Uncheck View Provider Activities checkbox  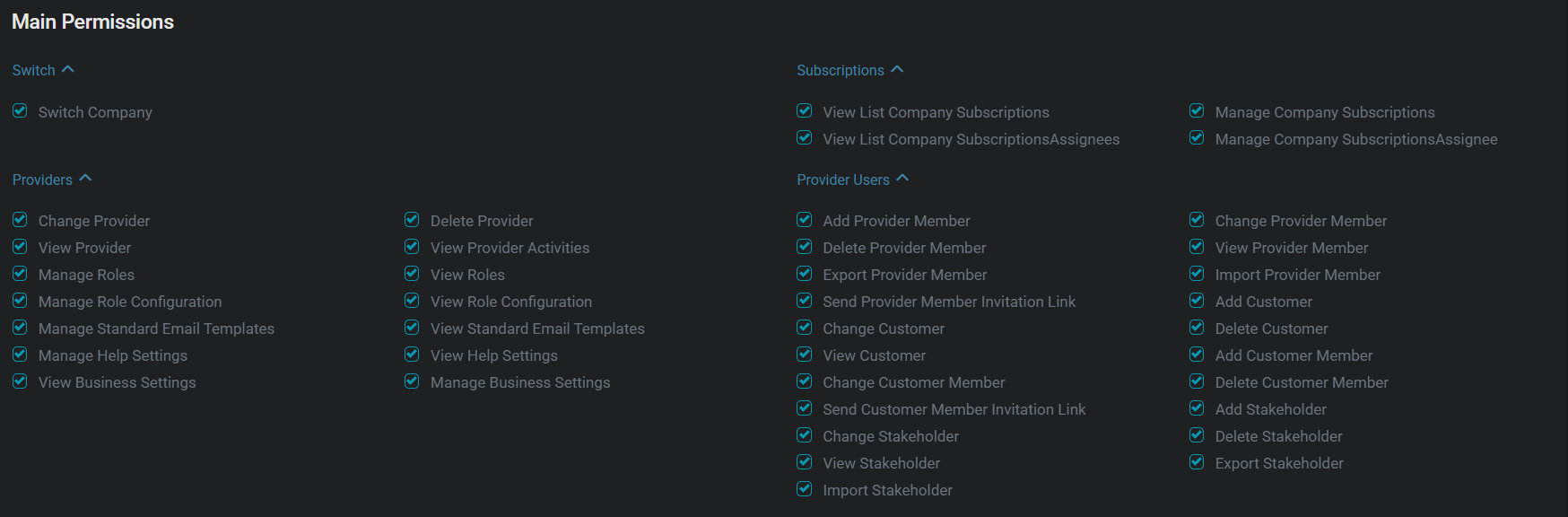412,247
